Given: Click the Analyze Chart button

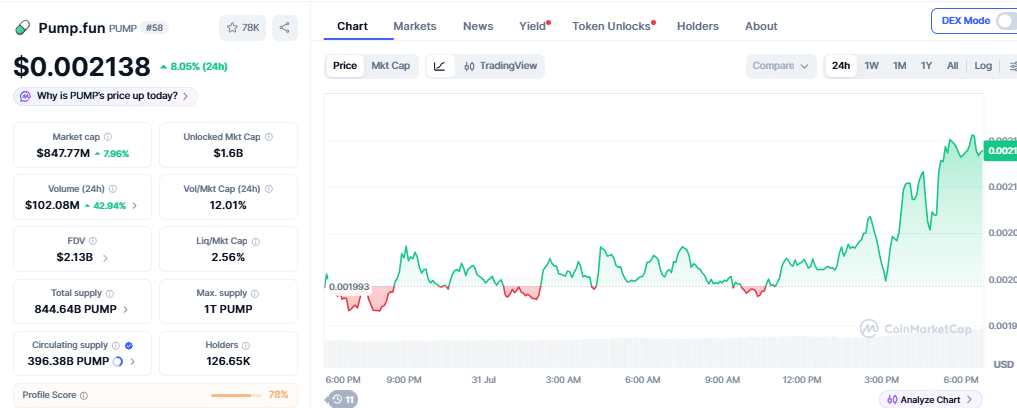Looking at the screenshot, I should coord(931,400).
